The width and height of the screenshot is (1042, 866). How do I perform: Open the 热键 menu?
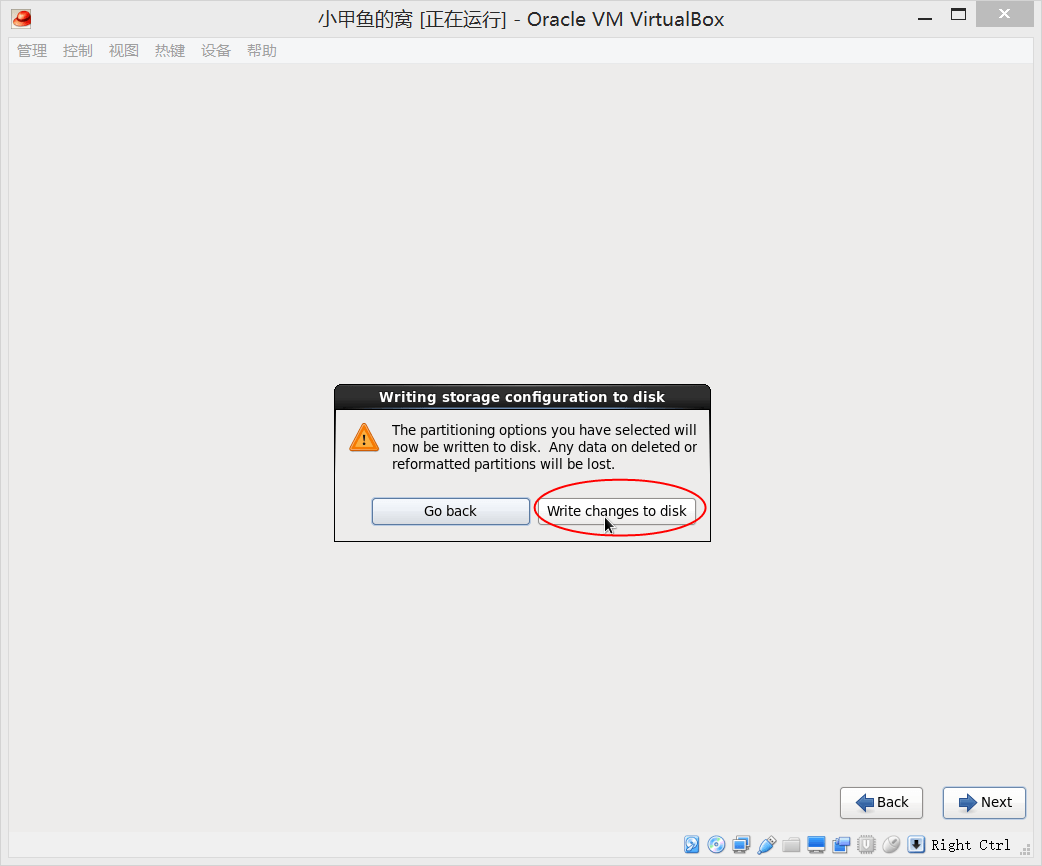tap(170, 51)
